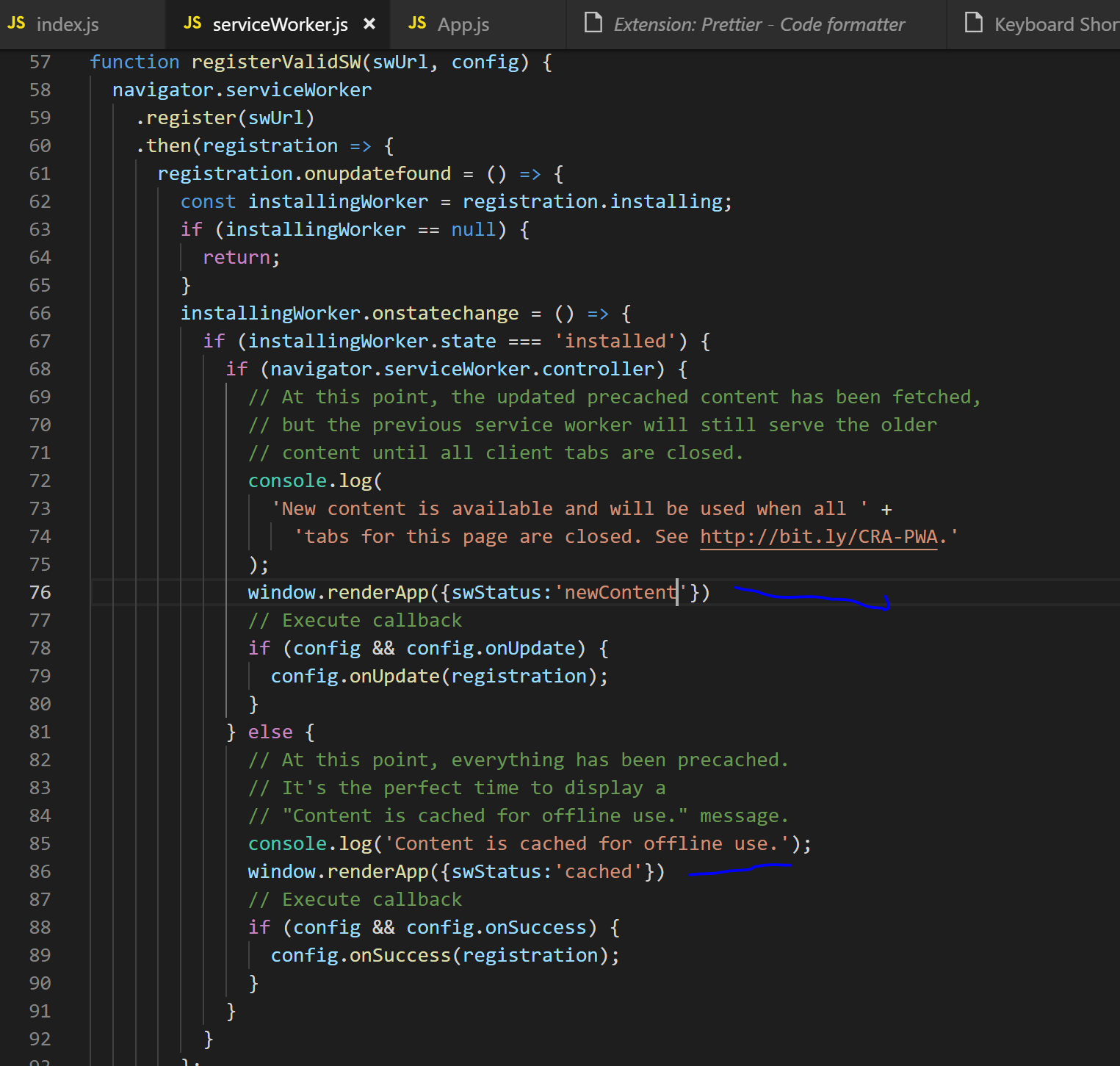The height and width of the screenshot is (1066, 1120).
Task: Click line number 86 in the gutter
Action: coord(40,871)
